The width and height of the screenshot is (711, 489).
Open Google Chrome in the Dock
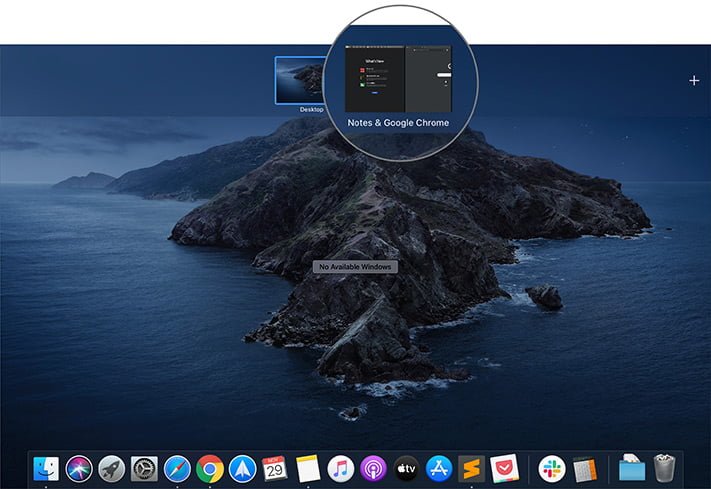coord(210,469)
